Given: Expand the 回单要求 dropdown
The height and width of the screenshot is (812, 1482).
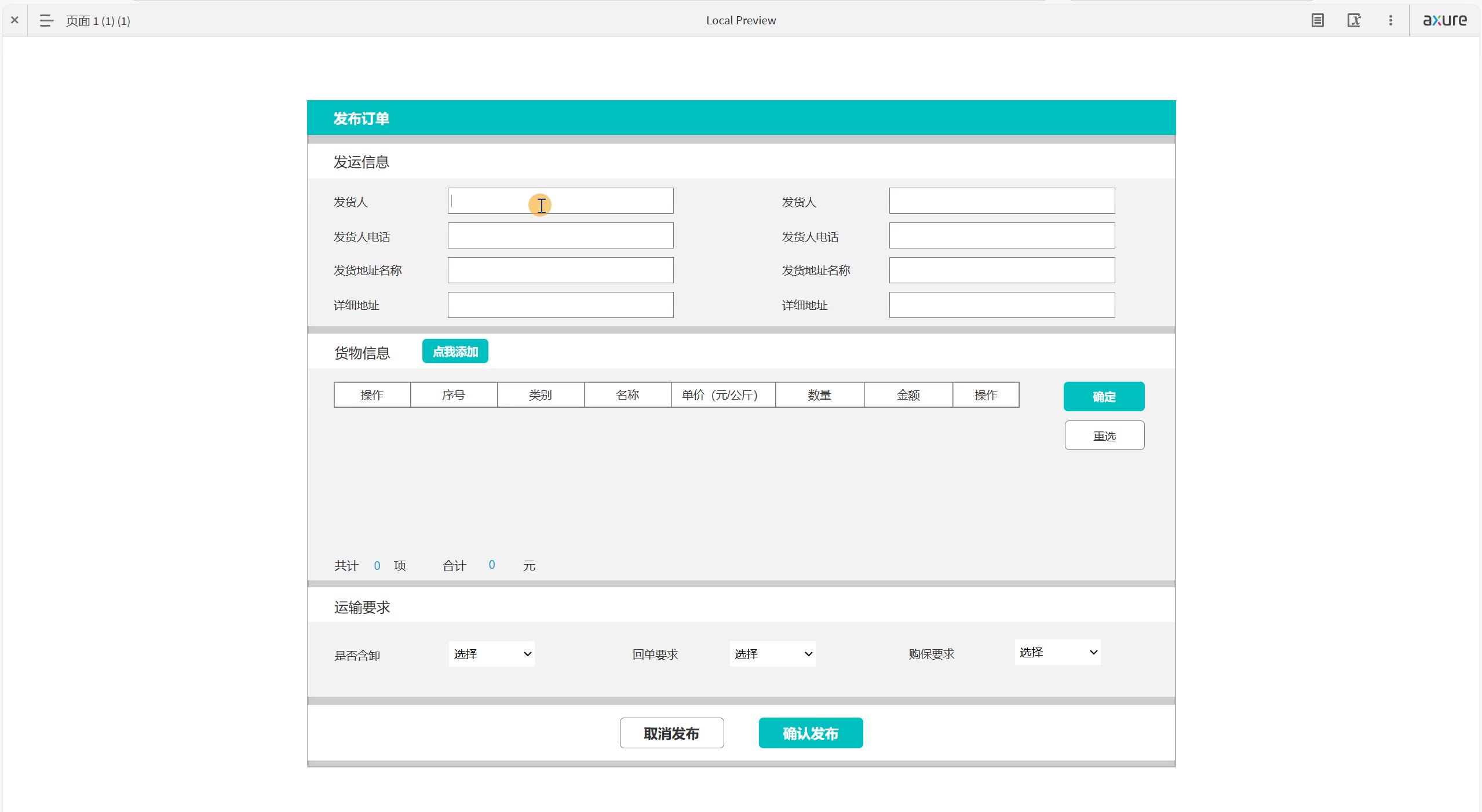Looking at the screenshot, I should click(x=772, y=654).
